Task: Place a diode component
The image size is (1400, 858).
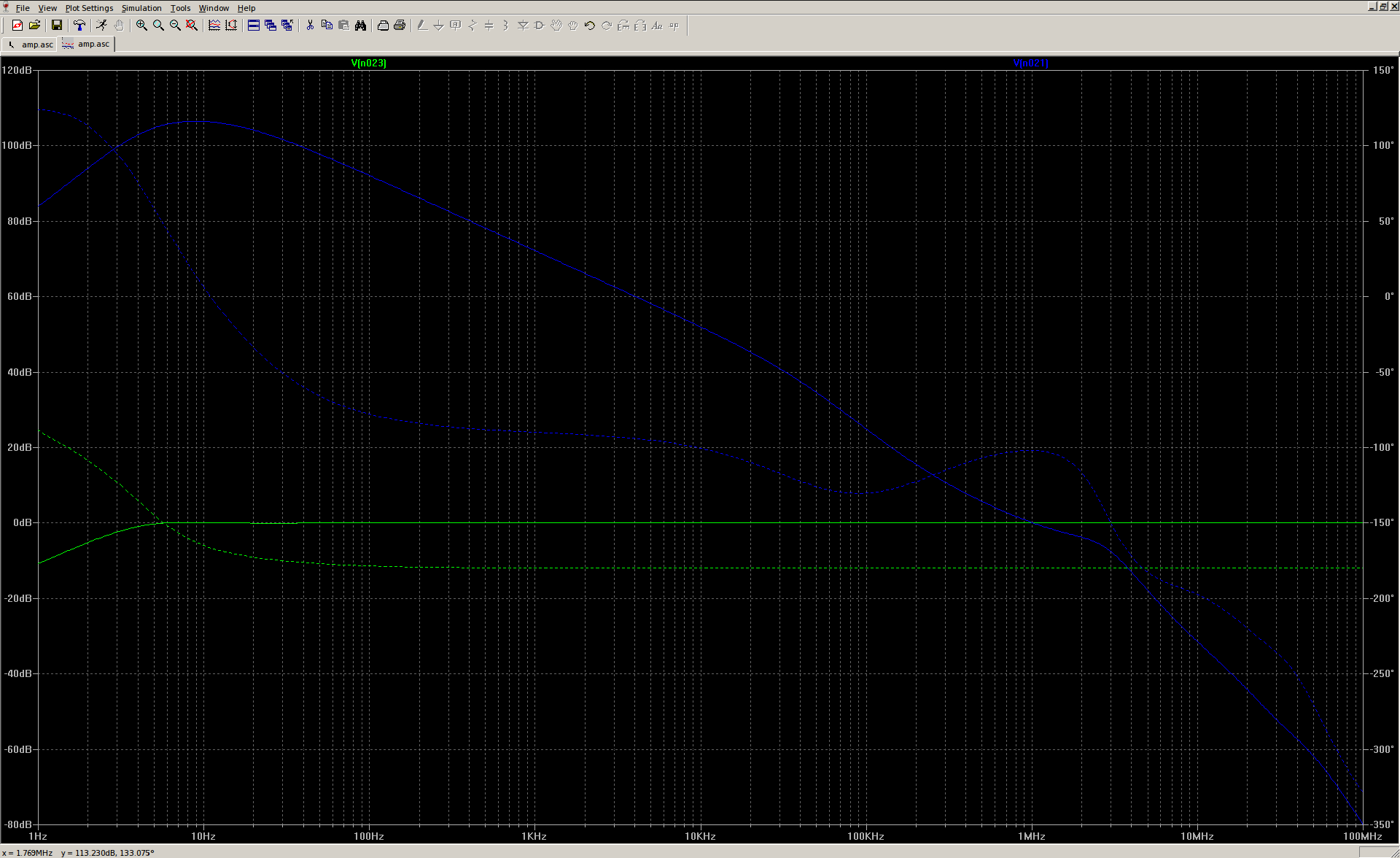Action: point(523,26)
